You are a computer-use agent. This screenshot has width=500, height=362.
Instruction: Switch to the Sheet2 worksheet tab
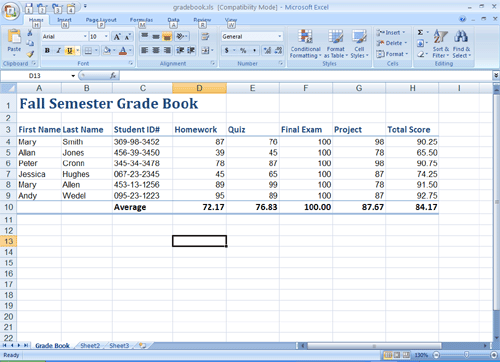[x=90, y=346]
